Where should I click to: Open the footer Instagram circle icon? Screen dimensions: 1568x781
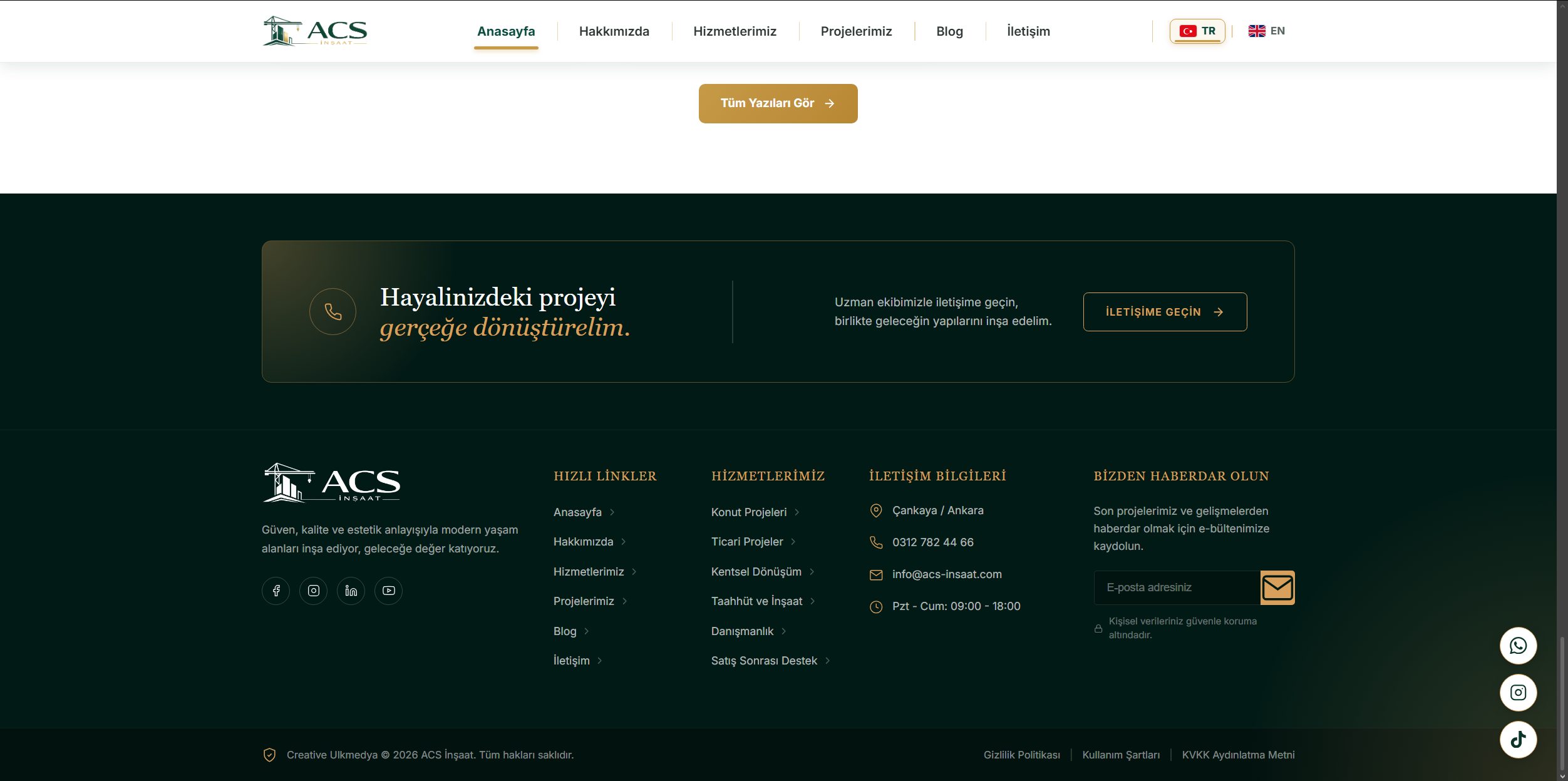click(313, 591)
